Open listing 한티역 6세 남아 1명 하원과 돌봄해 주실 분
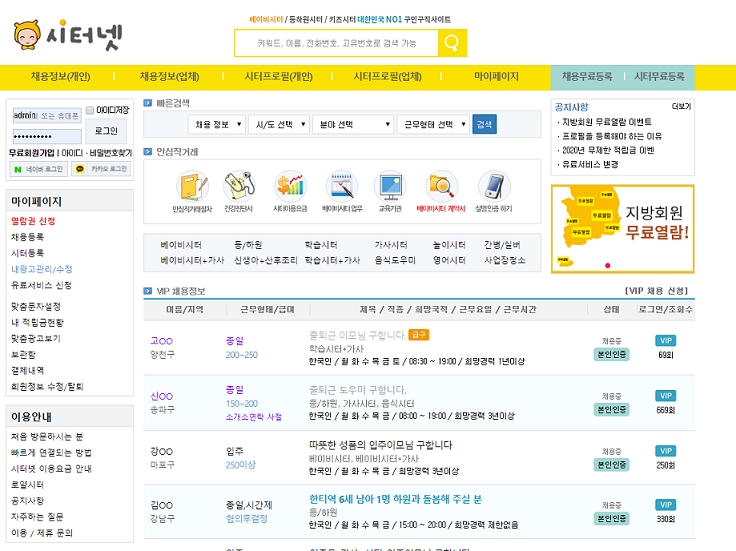The height and width of the screenshot is (551, 736). coord(395,499)
